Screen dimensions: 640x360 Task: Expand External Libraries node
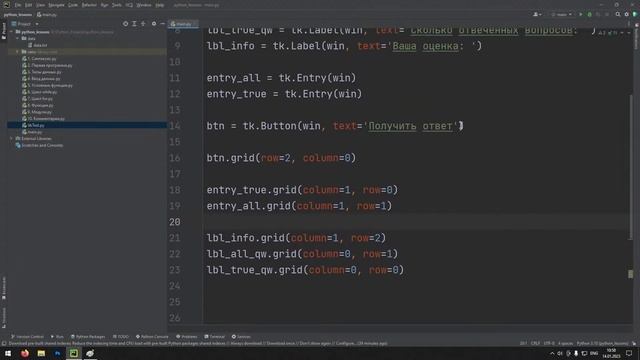click(x=12, y=138)
